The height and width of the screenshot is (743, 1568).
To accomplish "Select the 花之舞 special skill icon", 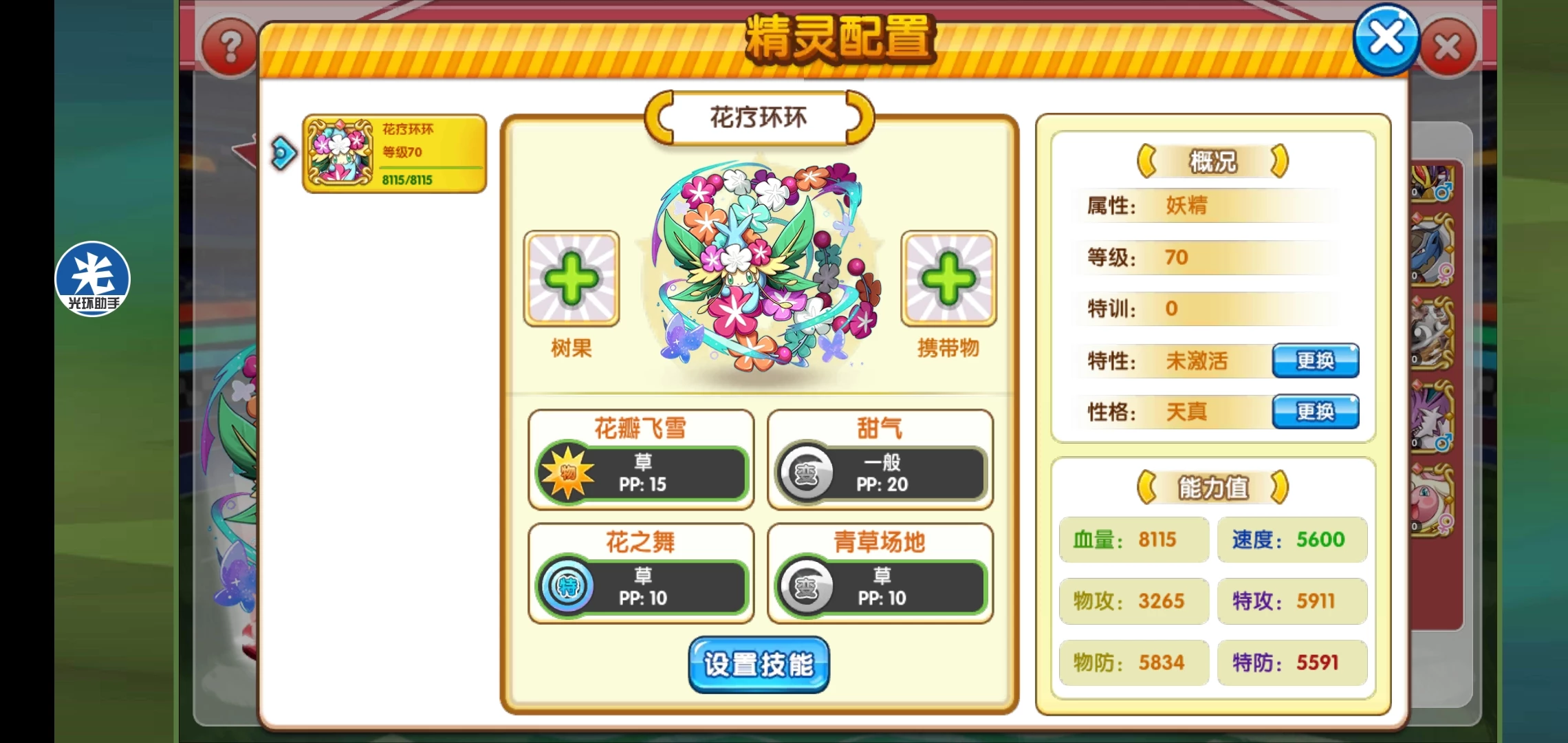I will coord(567,586).
